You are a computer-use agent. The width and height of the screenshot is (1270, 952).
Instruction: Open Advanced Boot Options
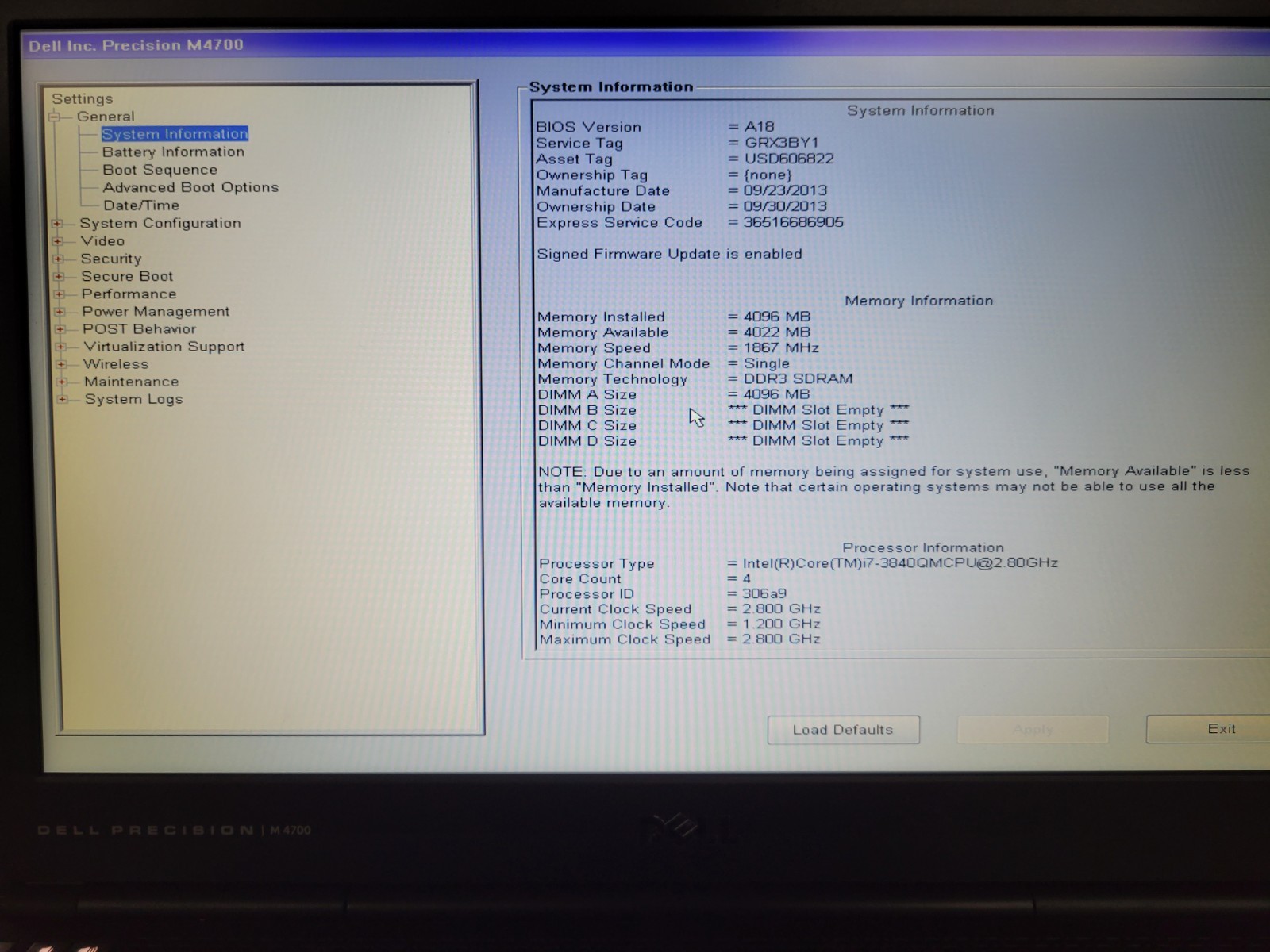(x=190, y=187)
